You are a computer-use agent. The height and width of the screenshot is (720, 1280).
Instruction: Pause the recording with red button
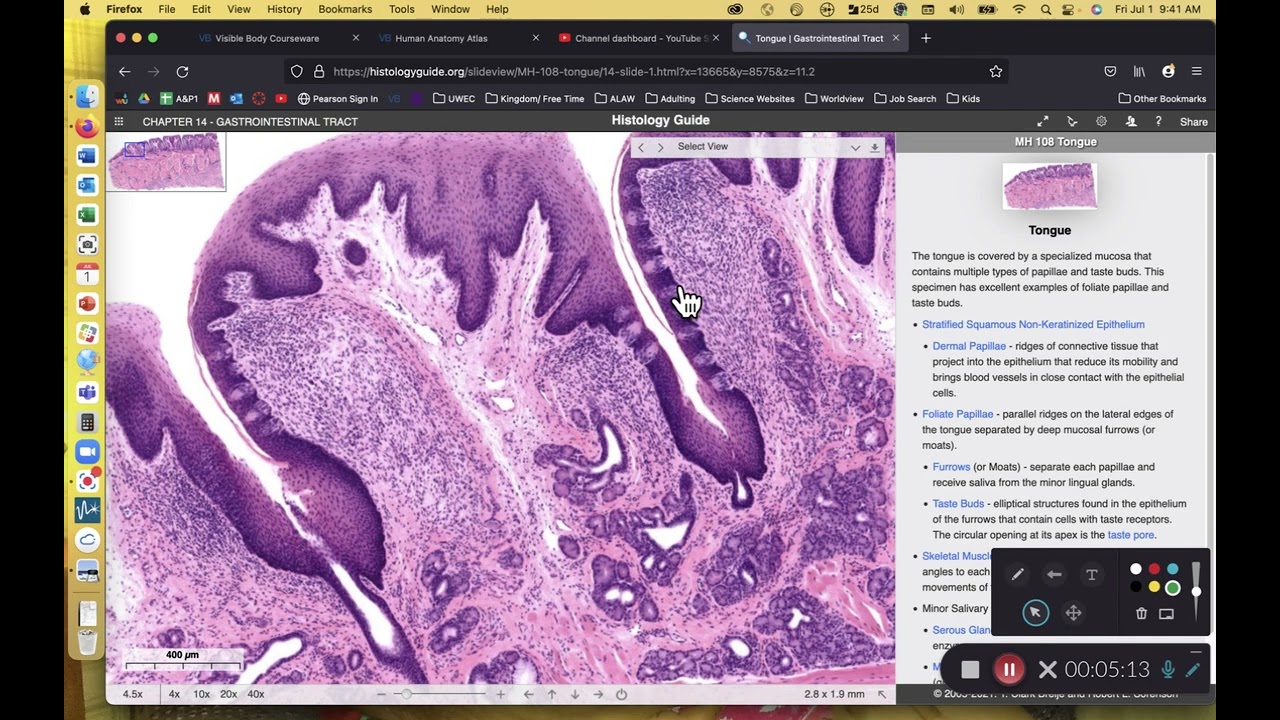(1008, 669)
